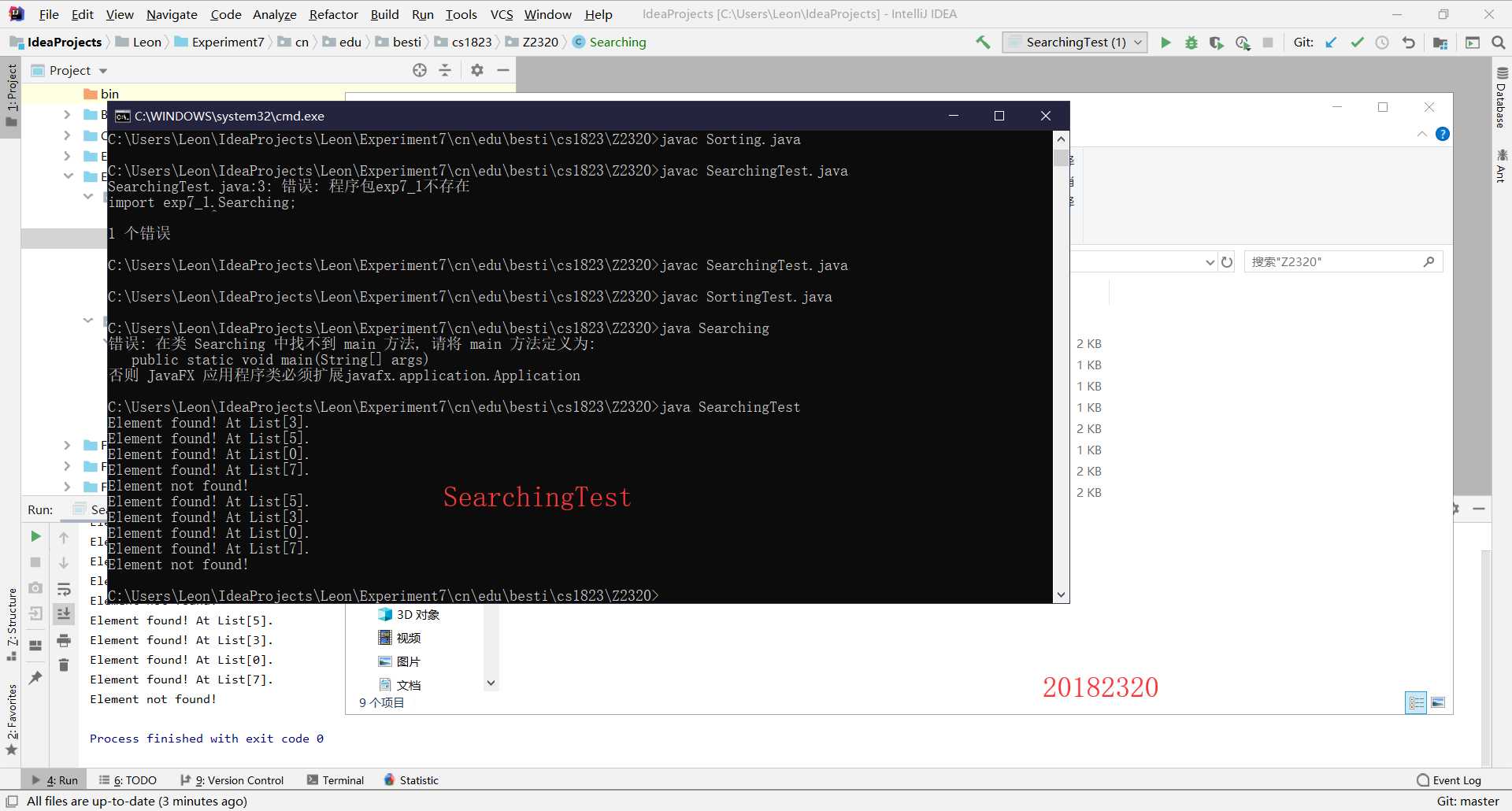Screen dimensions: 1512x811
Task: Open the Ant side panel
Action: point(1502,166)
